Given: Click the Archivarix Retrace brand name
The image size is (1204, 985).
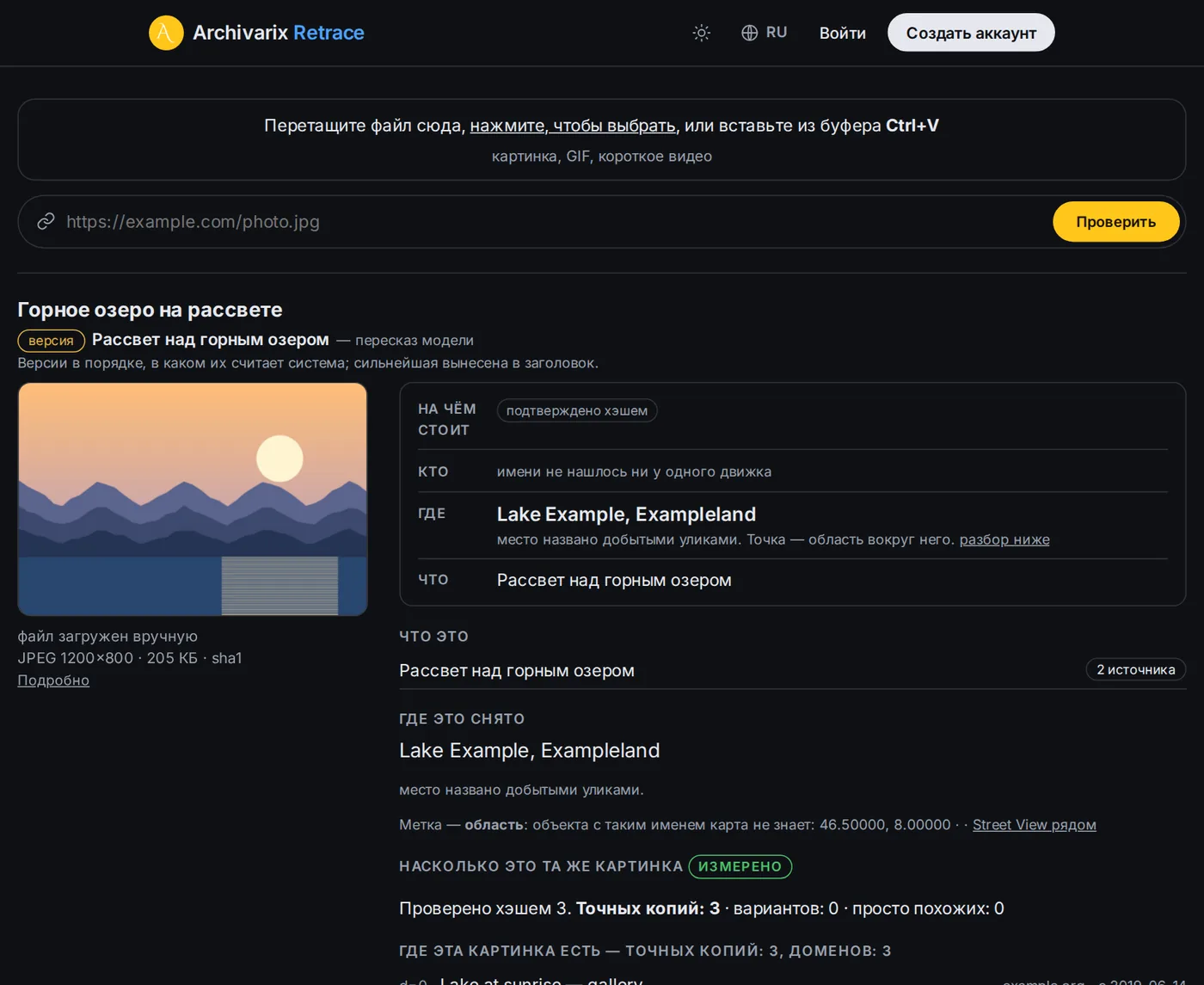Looking at the screenshot, I should click(x=279, y=33).
